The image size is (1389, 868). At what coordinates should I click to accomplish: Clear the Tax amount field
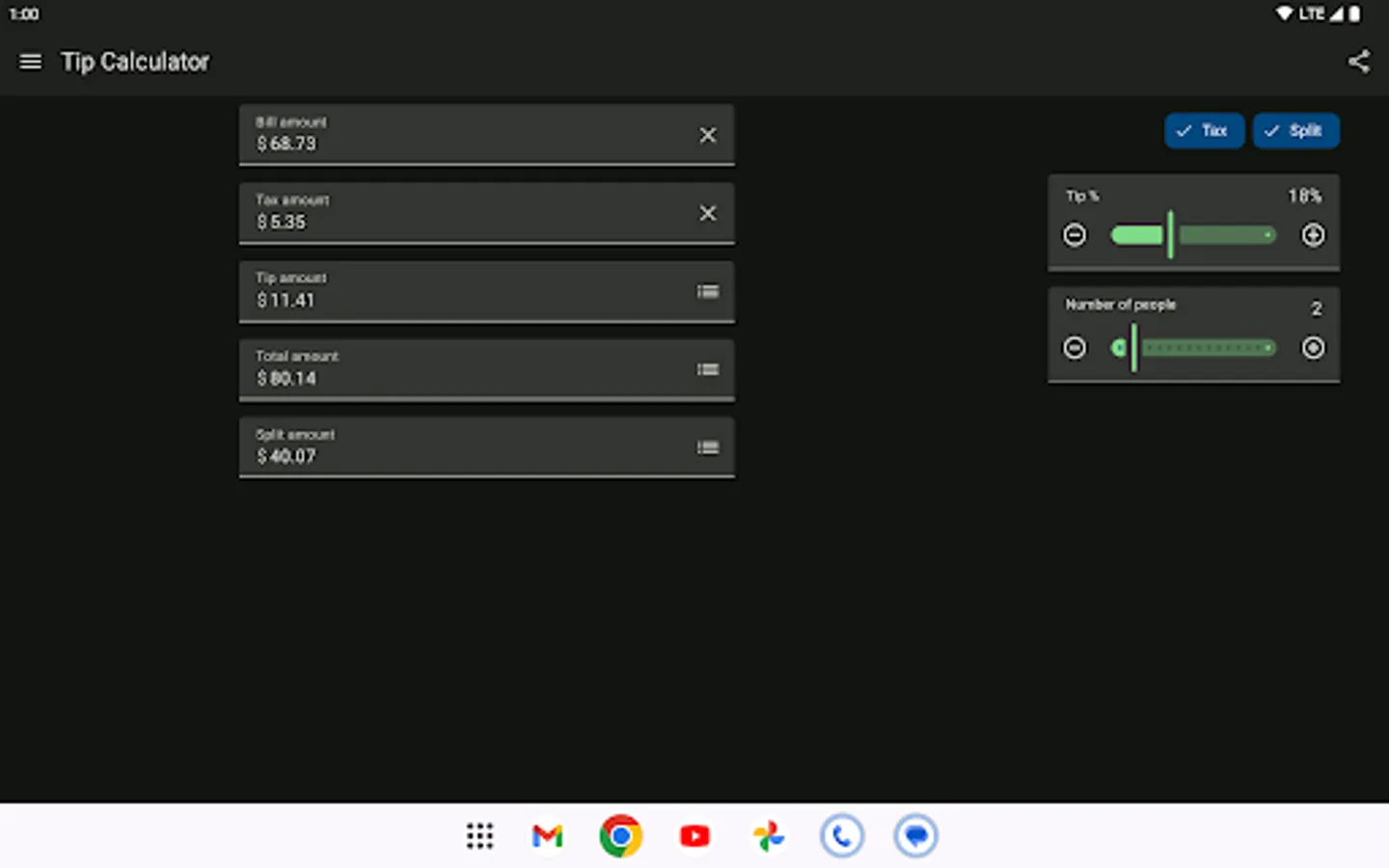click(x=707, y=213)
